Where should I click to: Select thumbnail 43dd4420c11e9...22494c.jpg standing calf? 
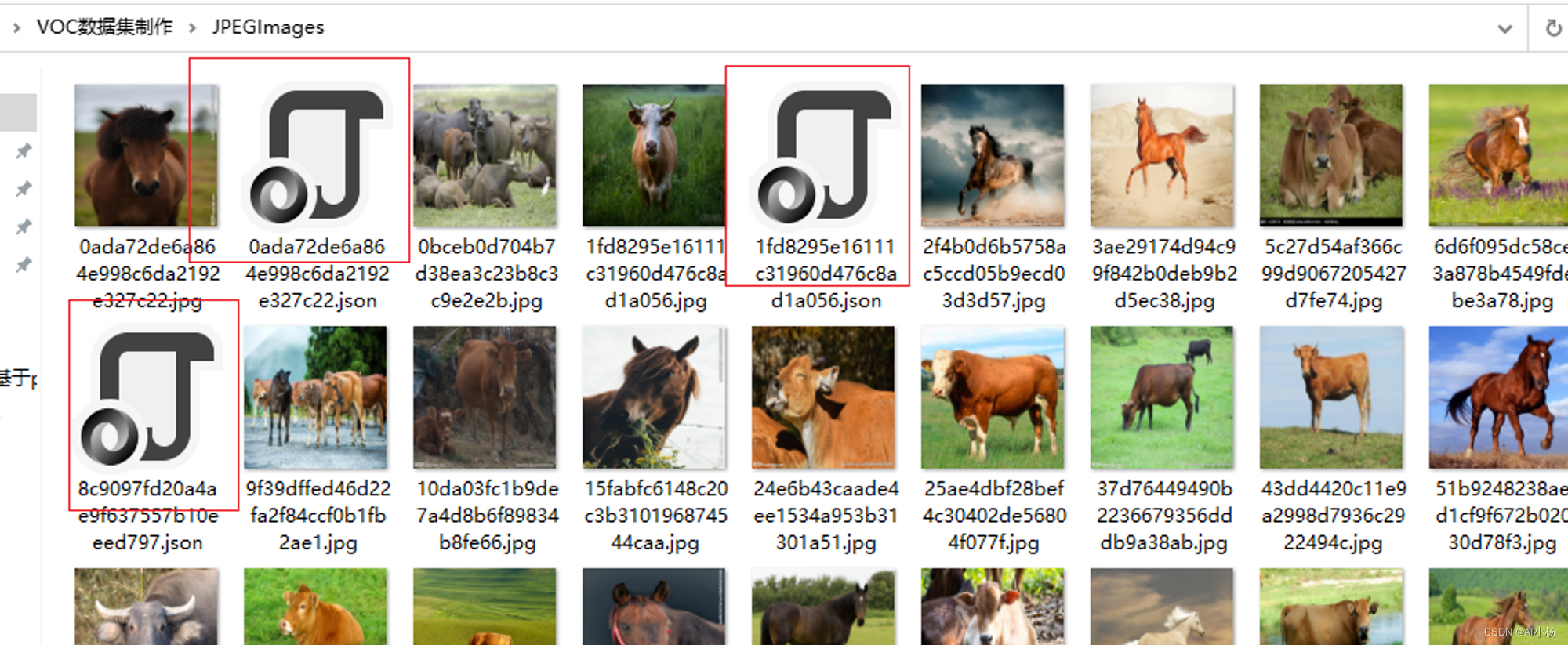[1331, 397]
